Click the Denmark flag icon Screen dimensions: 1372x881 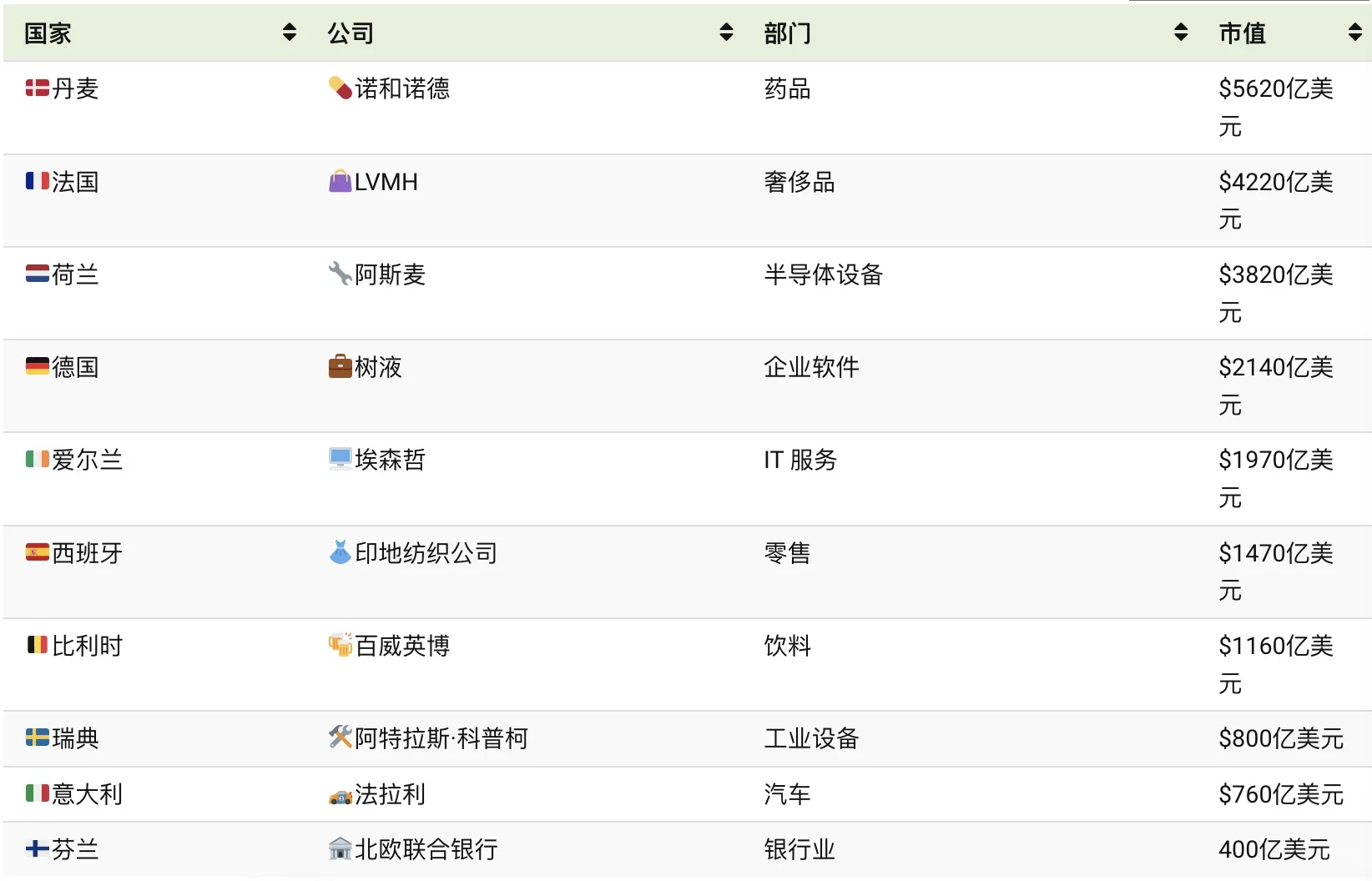(38, 88)
